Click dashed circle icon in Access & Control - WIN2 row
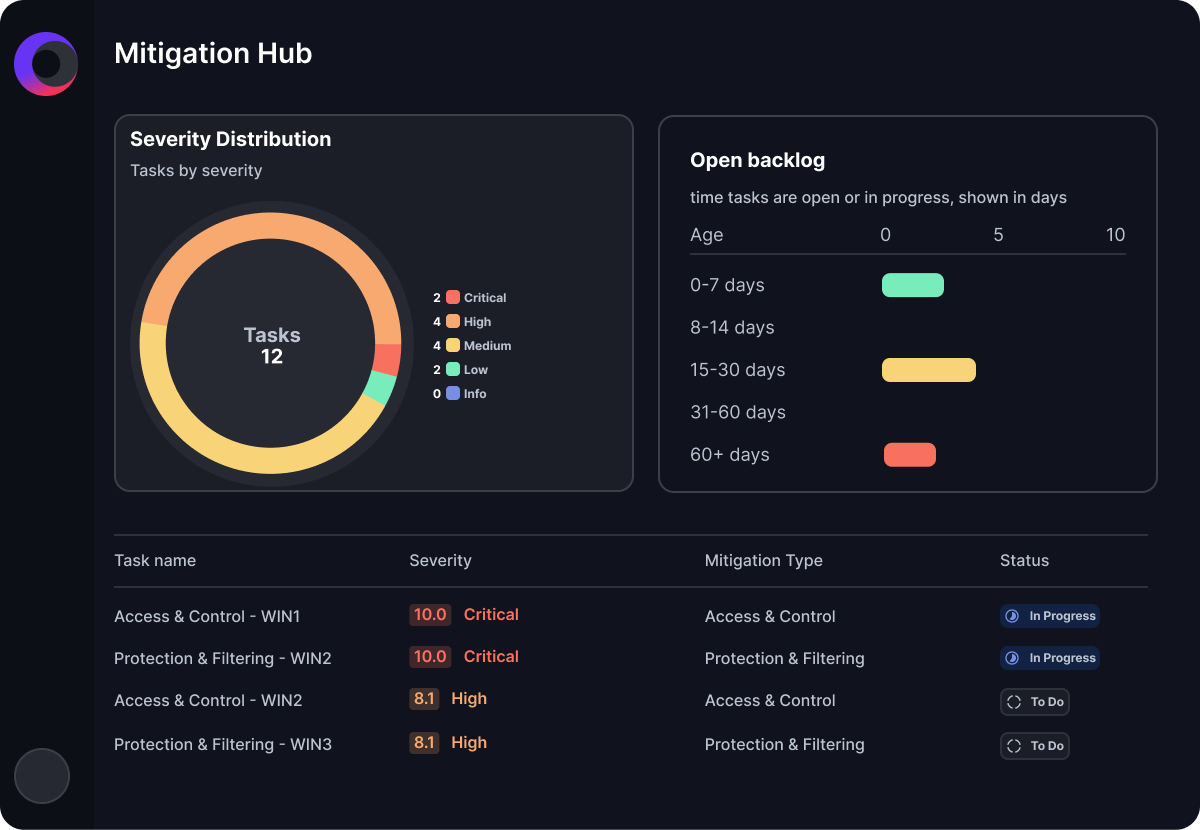 1013,702
